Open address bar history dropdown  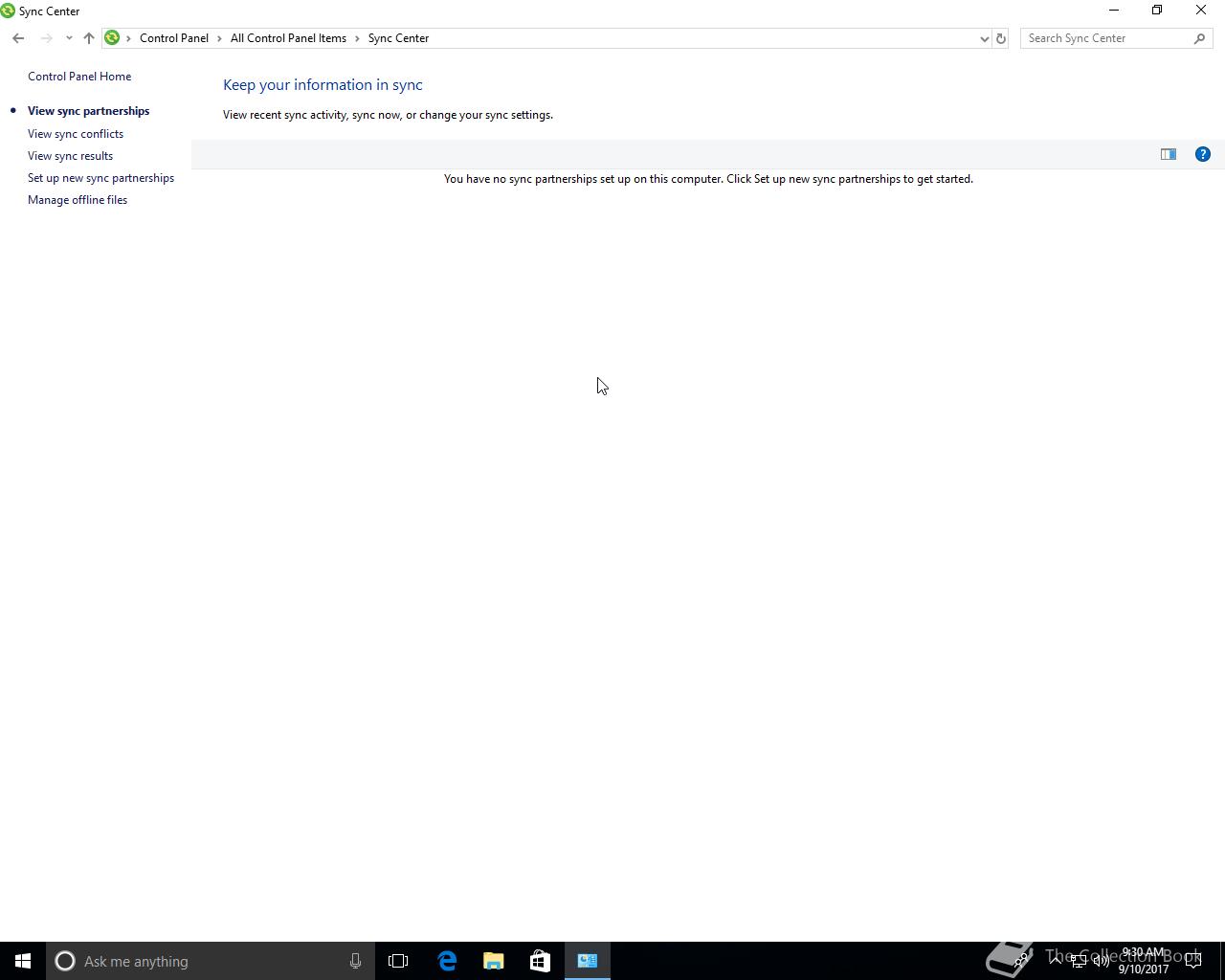click(x=984, y=38)
